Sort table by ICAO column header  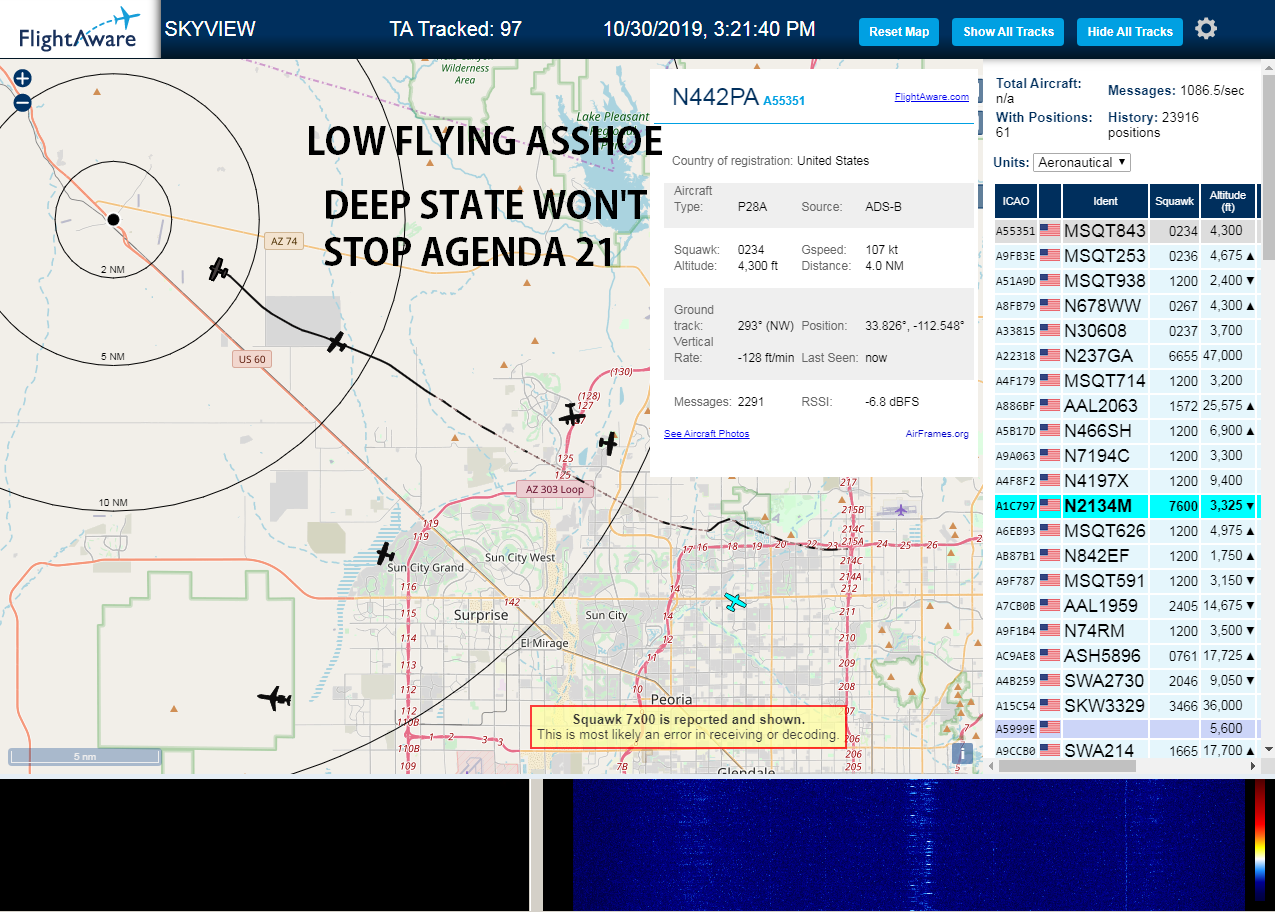coord(1016,201)
